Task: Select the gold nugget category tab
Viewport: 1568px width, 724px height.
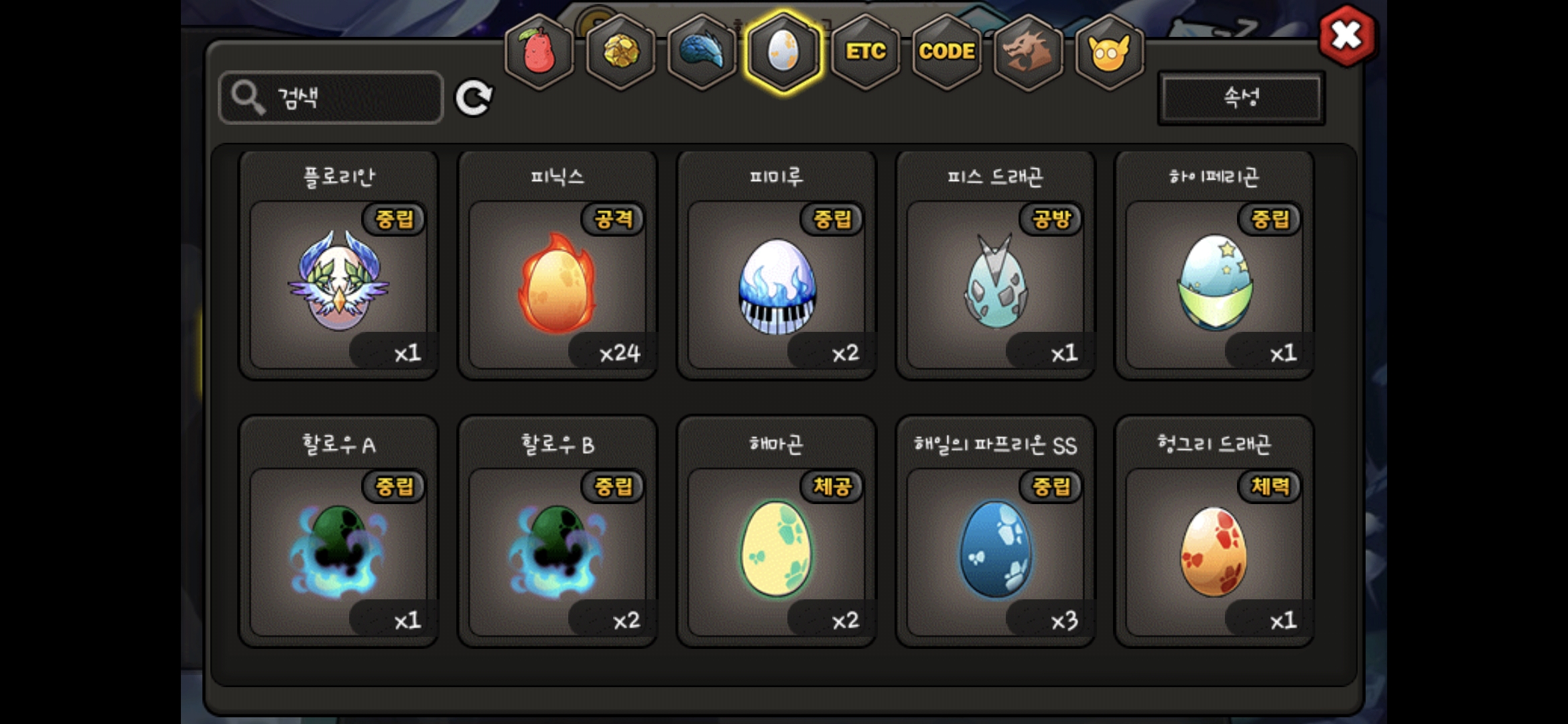Action: click(x=621, y=52)
